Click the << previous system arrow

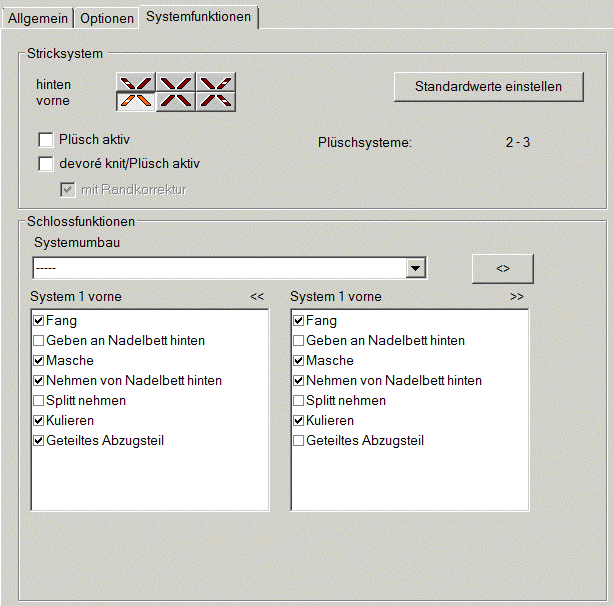click(257, 297)
